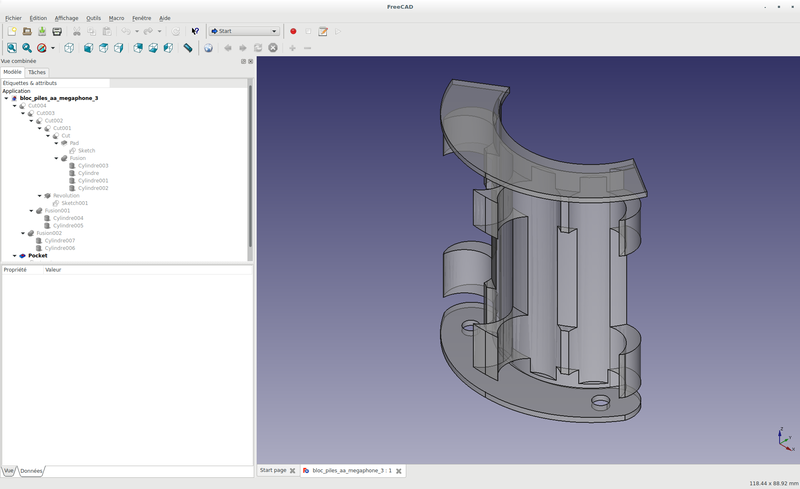The width and height of the screenshot is (800, 489).
Task: Save the document with the save icon
Action: 42,31
